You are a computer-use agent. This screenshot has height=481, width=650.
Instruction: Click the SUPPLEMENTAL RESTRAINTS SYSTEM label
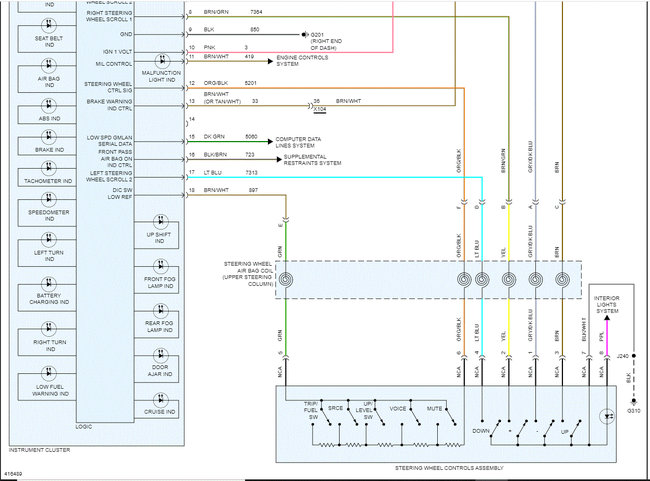tap(312, 160)
